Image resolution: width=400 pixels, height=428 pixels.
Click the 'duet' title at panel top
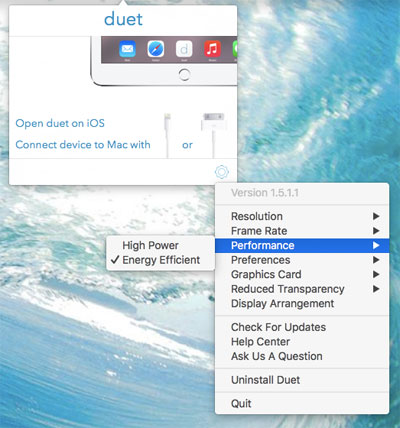[123, 19]
